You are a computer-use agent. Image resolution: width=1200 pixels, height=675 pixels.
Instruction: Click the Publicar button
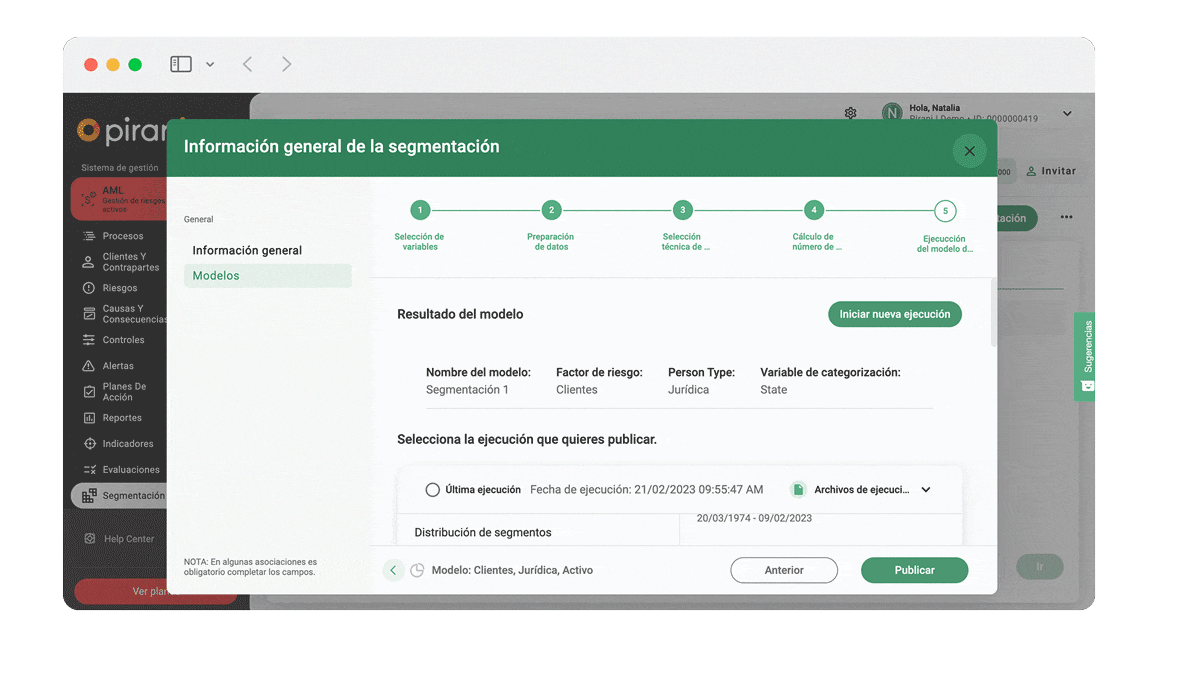914,570
